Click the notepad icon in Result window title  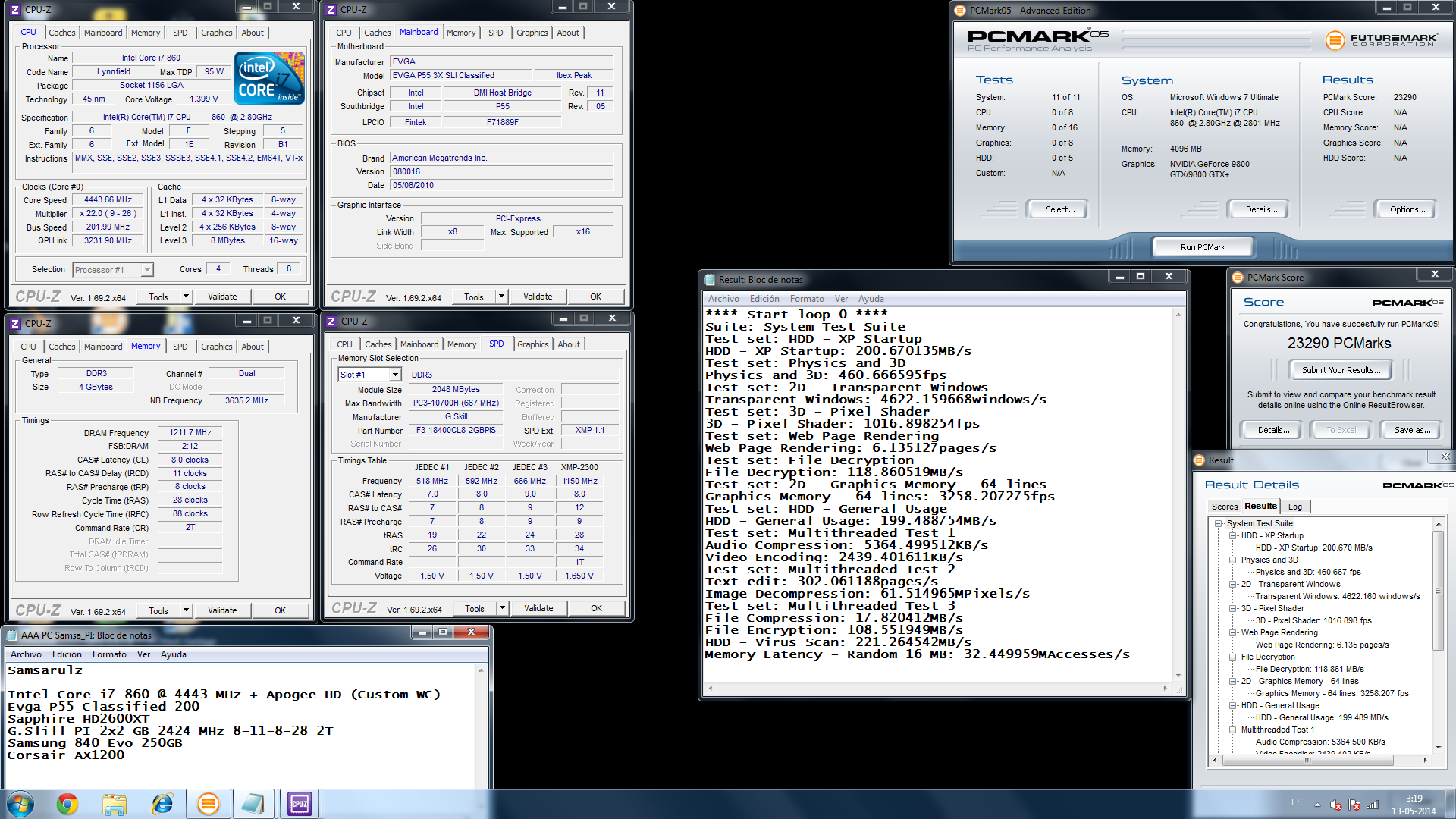point(710,280)
